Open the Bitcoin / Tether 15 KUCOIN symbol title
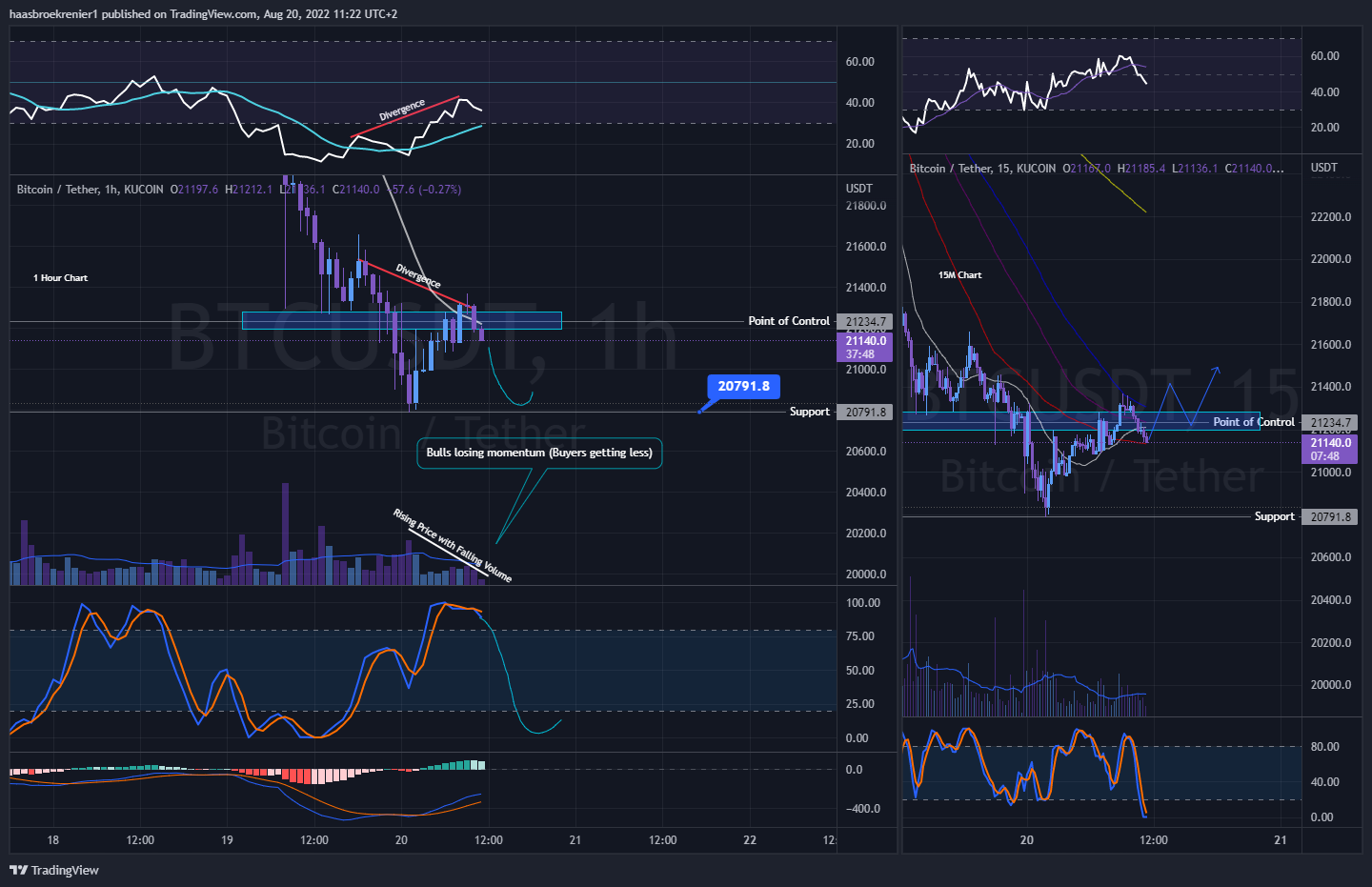 tap(981, 169)
